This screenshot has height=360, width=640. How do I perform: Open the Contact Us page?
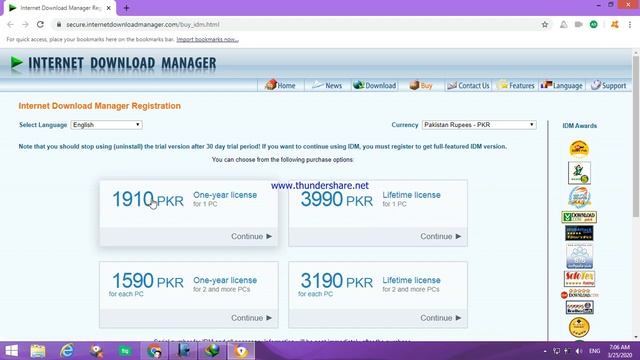click(468, 85)
